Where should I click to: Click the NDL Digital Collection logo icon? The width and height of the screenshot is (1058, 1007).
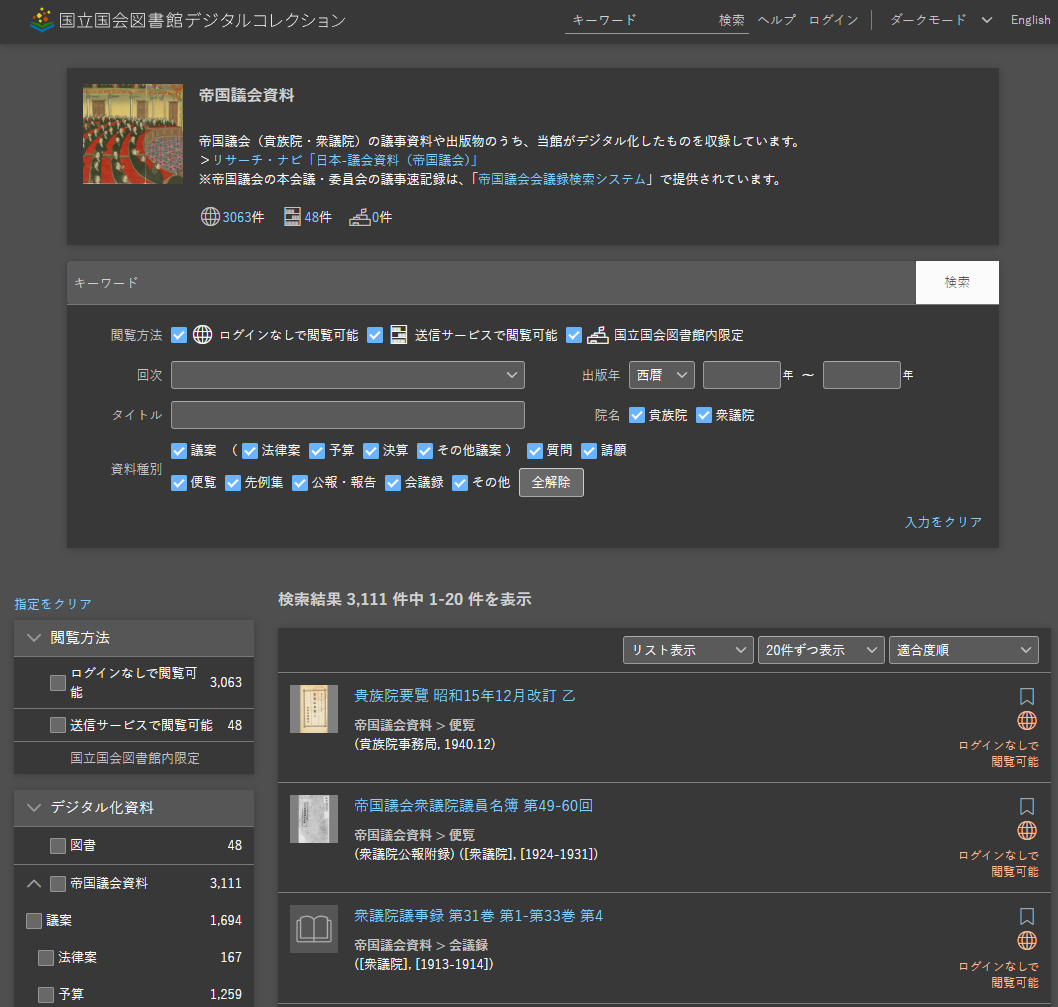click(41, 20)
